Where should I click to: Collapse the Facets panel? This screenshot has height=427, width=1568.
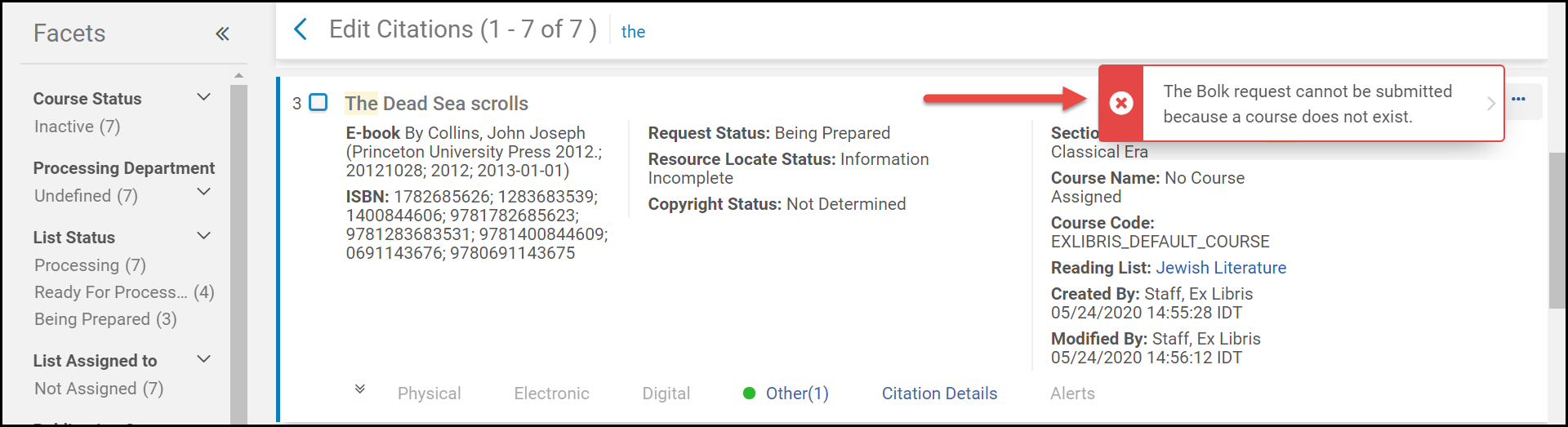click(222, 33)
